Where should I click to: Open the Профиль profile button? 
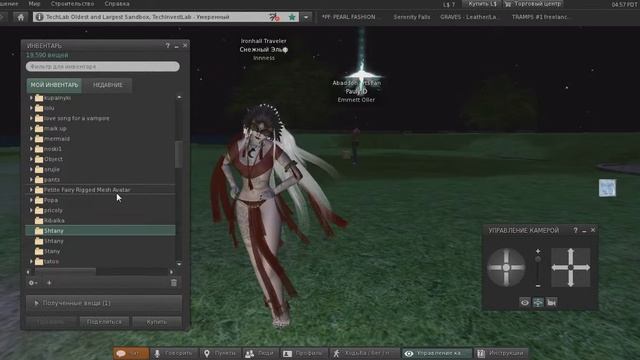coord(304,353)
